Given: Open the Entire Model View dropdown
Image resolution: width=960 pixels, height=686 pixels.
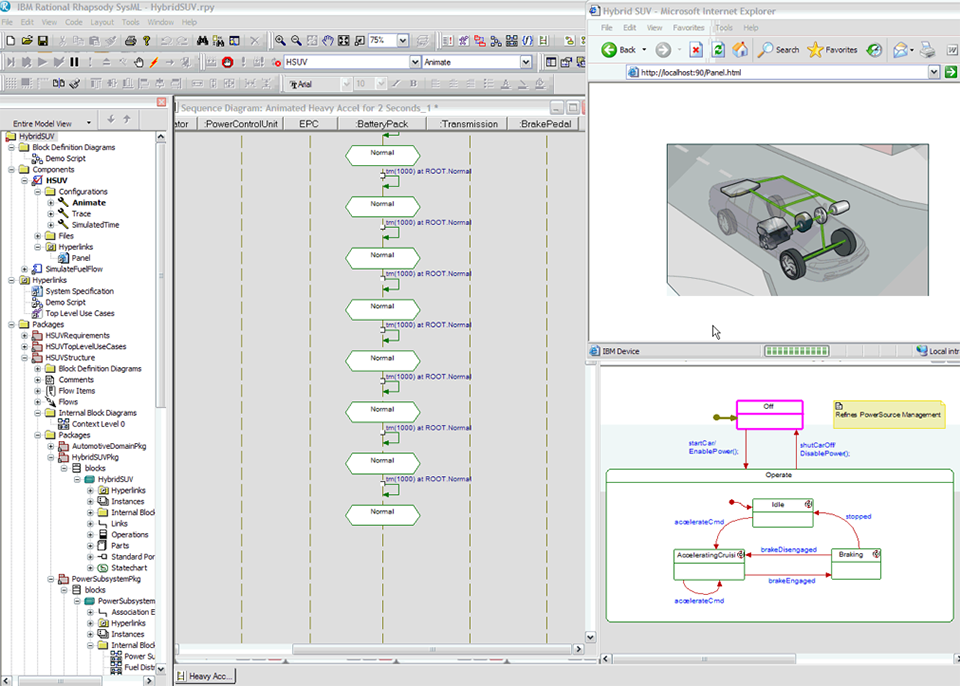Looking at the screenshot, I should 89,123.
